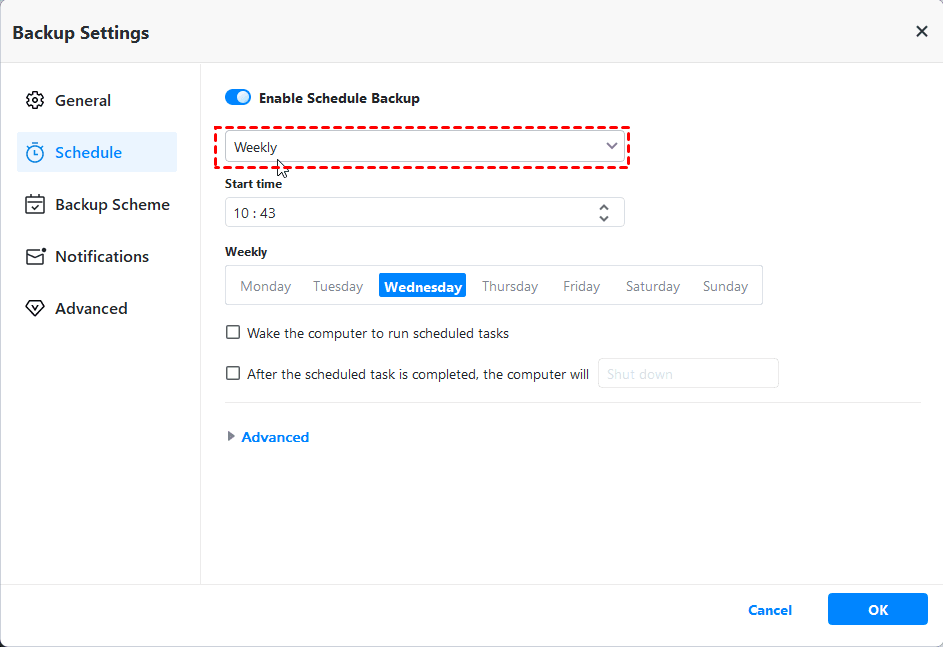Expand the Advanced section triangle
The image size is (943, 647).
coord(232,437)
